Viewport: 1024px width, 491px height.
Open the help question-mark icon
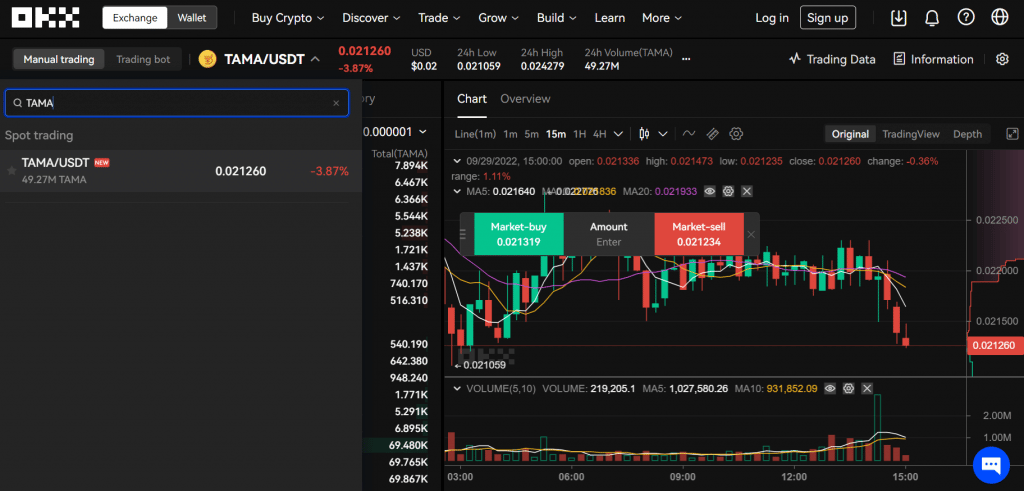click(966, 18)
